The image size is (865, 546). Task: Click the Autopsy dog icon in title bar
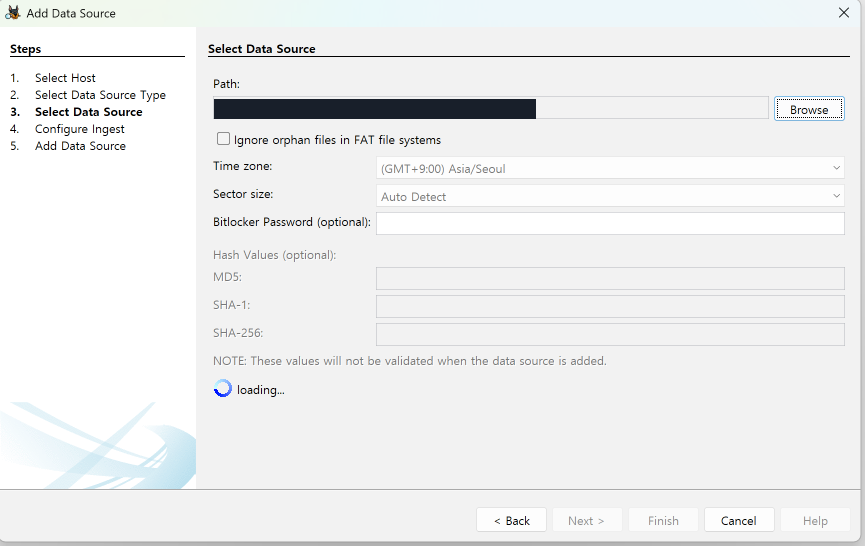[13, 13]
